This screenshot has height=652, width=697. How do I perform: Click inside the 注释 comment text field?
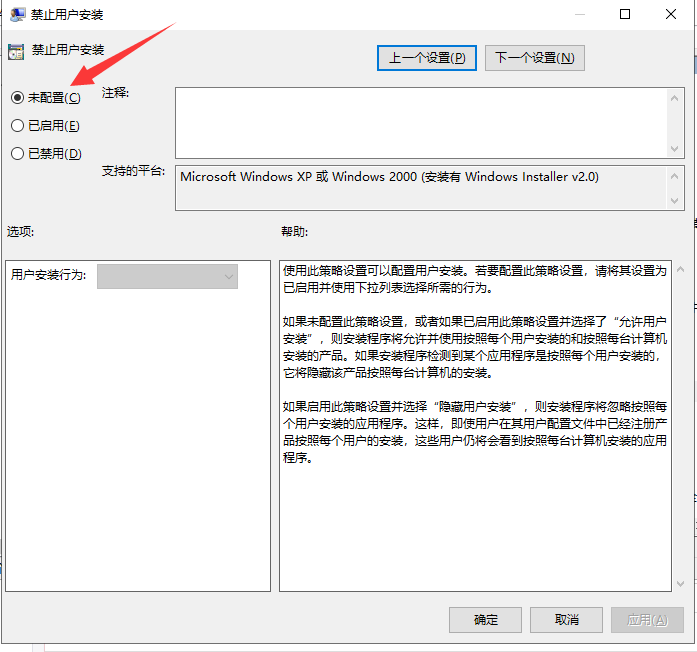click(x=420, y=122)
